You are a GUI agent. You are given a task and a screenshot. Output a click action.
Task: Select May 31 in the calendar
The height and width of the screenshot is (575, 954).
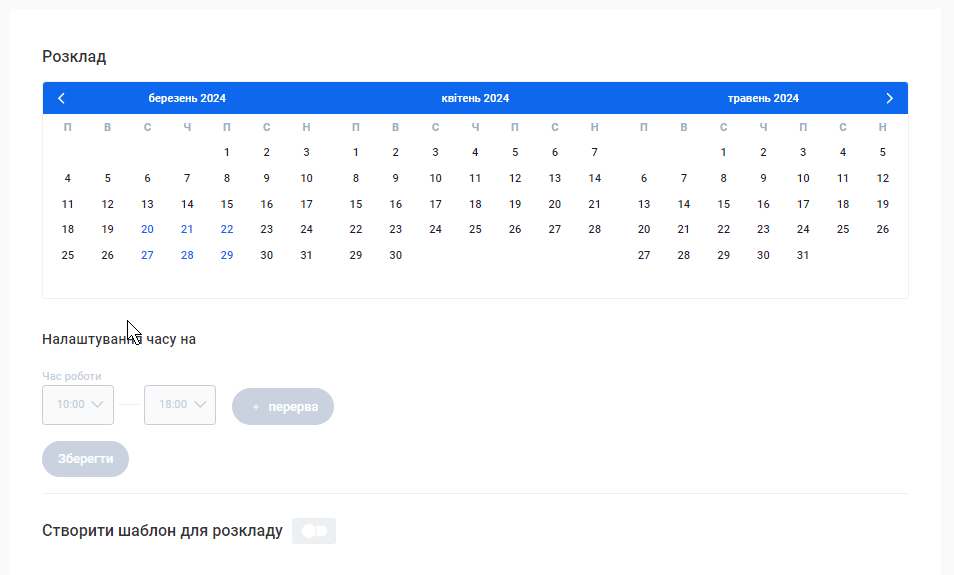point(803,255)
